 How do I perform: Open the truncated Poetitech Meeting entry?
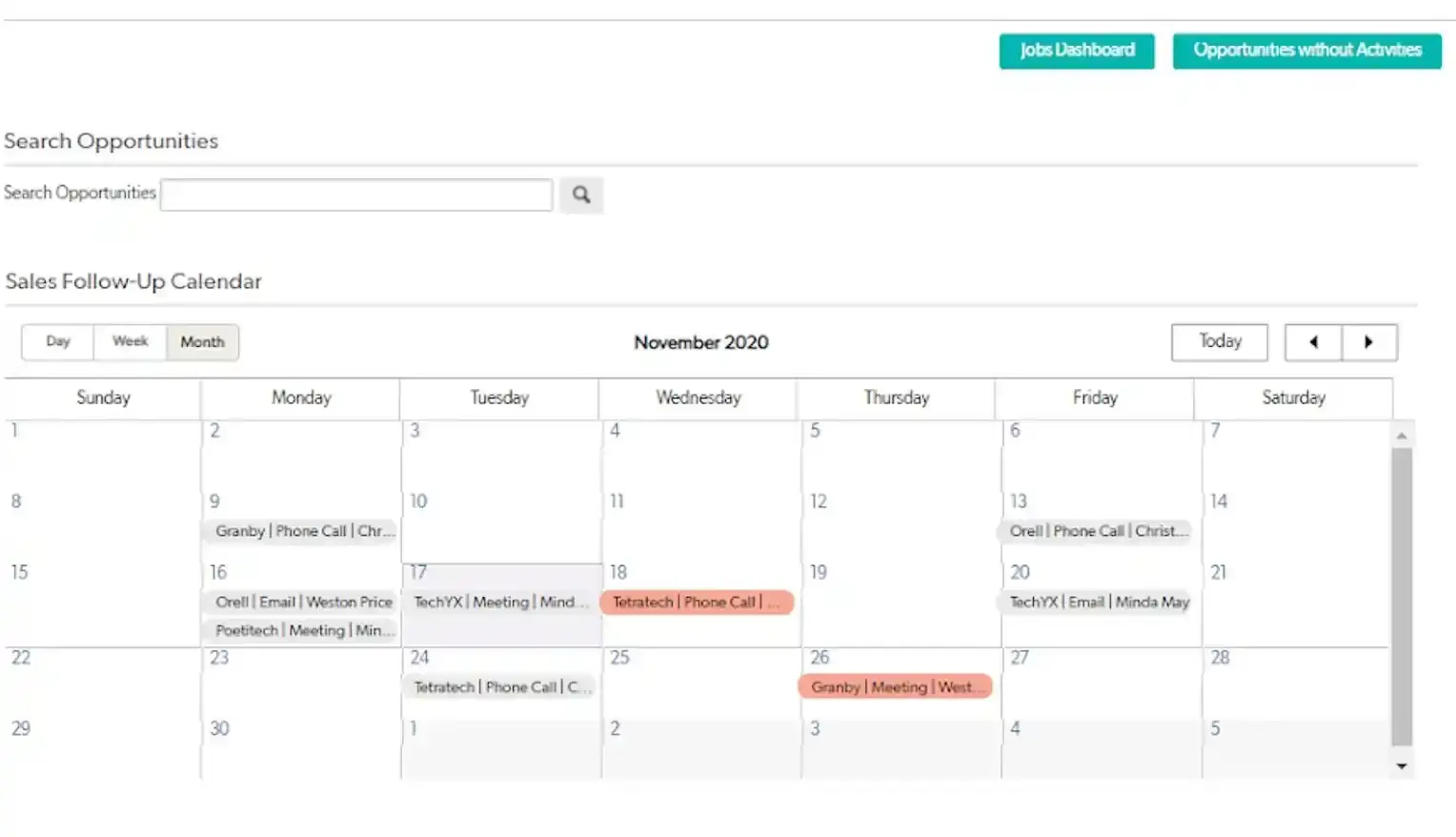coord(299,630)
